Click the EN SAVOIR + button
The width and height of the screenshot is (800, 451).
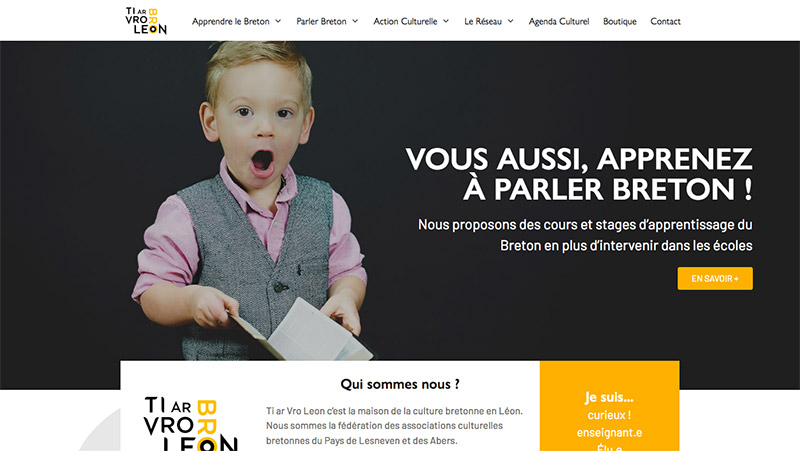715,279
